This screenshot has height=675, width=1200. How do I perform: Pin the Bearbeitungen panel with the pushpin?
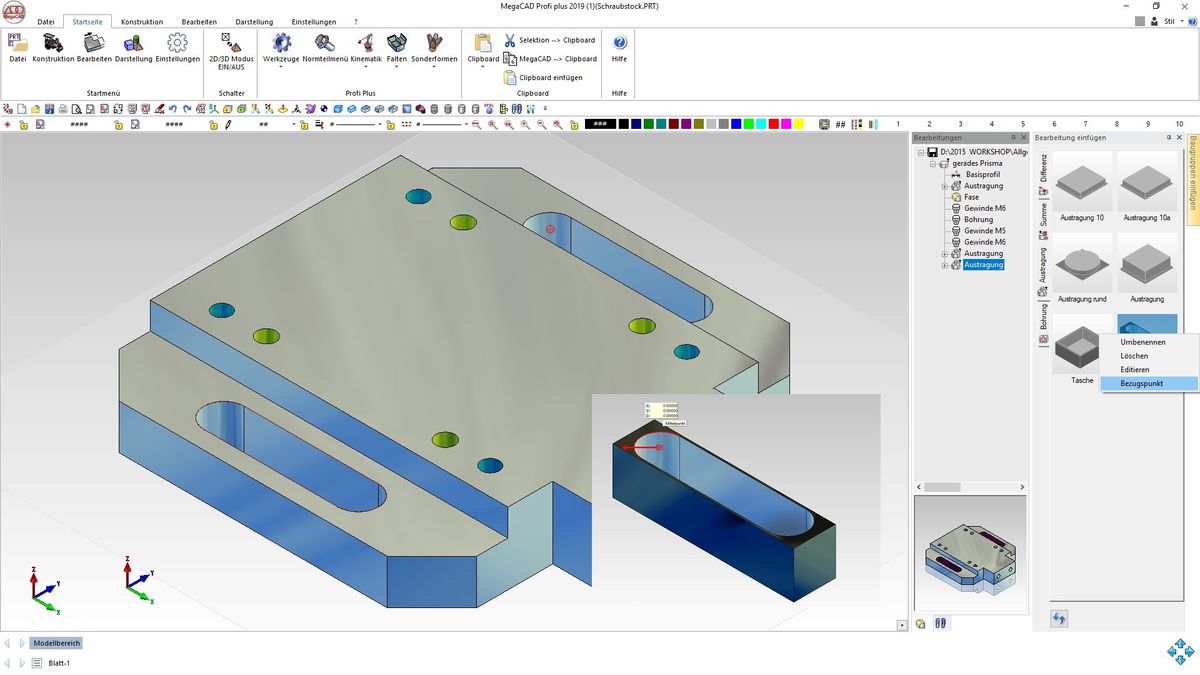point(1013,137)
